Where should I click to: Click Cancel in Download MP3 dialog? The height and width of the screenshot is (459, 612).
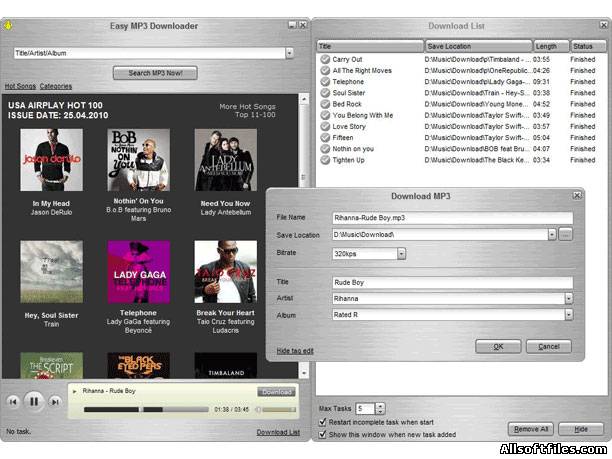549,346
